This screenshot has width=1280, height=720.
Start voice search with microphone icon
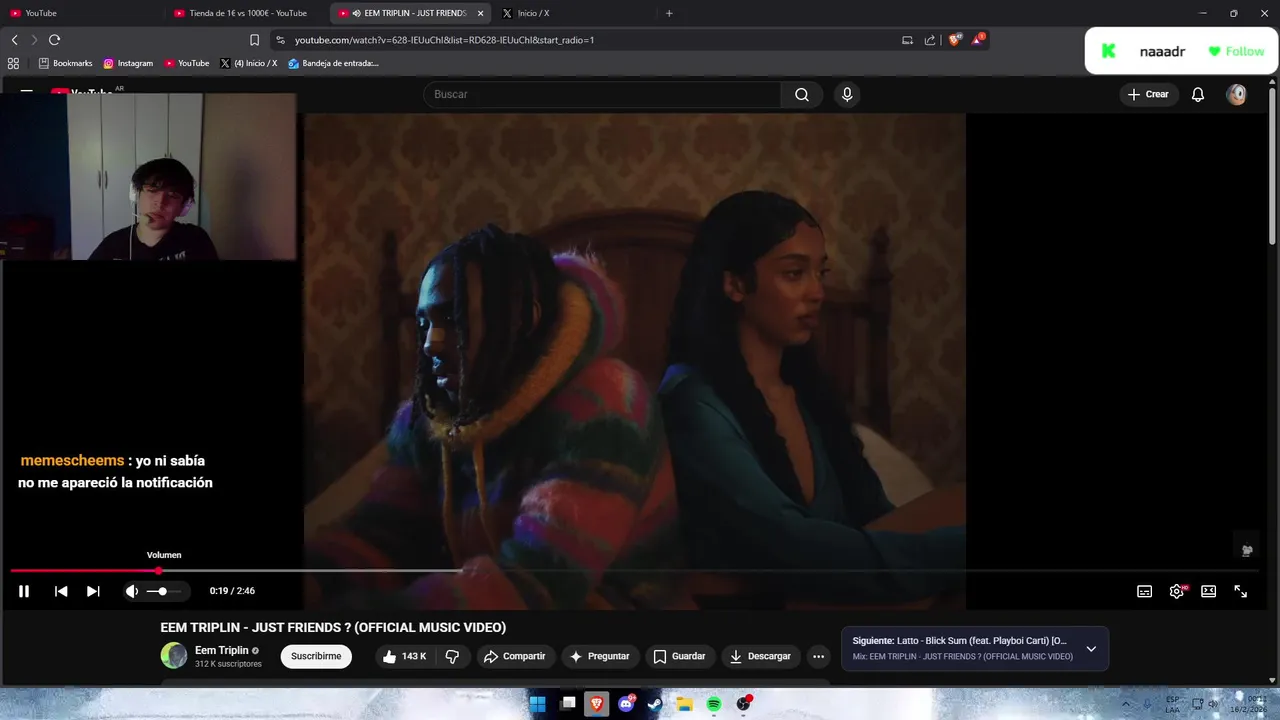[847, 94]
